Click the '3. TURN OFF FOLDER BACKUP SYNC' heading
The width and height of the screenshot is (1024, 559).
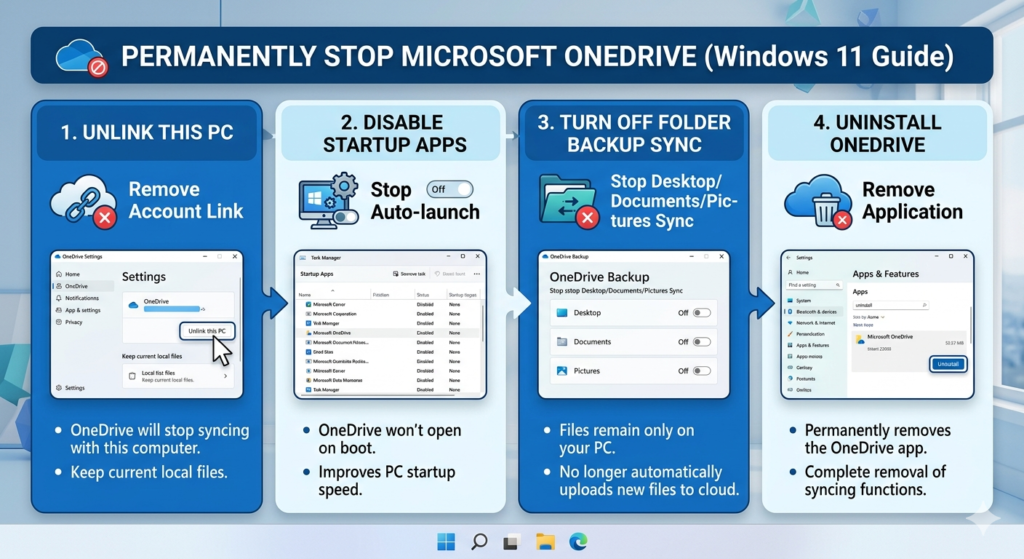pos(634,133)
